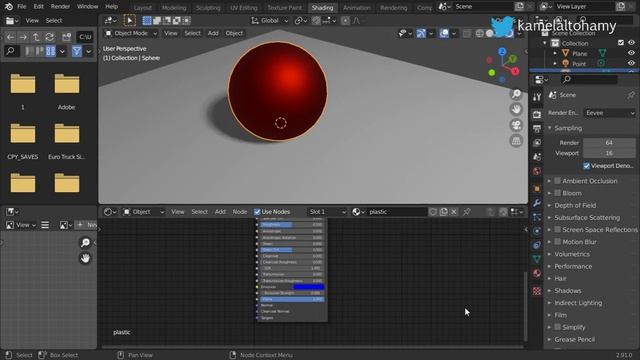Image resolution: width=640 pixels, height=360 pixels.
Task: Toggle the Use Nodes checkbox
Action: (257, 212)
